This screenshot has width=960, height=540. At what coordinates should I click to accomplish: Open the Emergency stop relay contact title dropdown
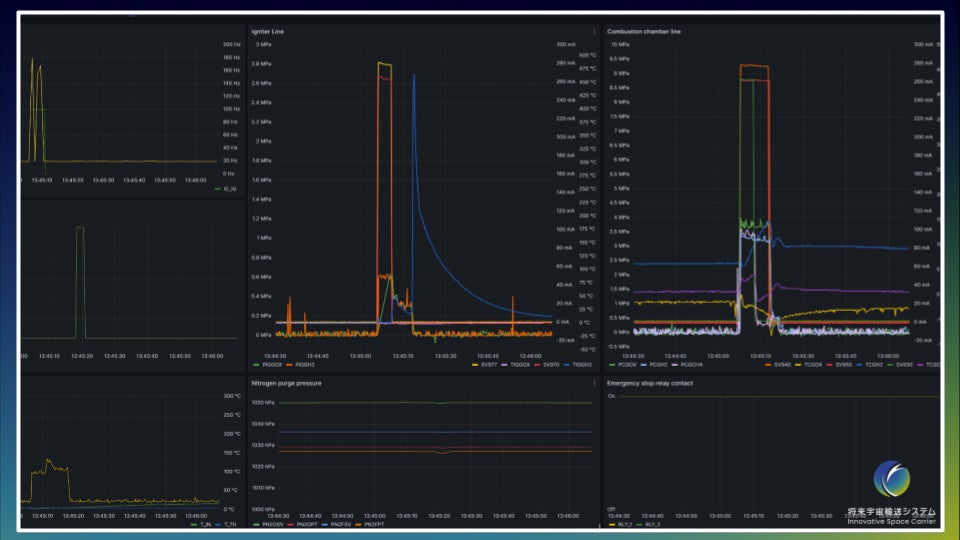[650, 383]
